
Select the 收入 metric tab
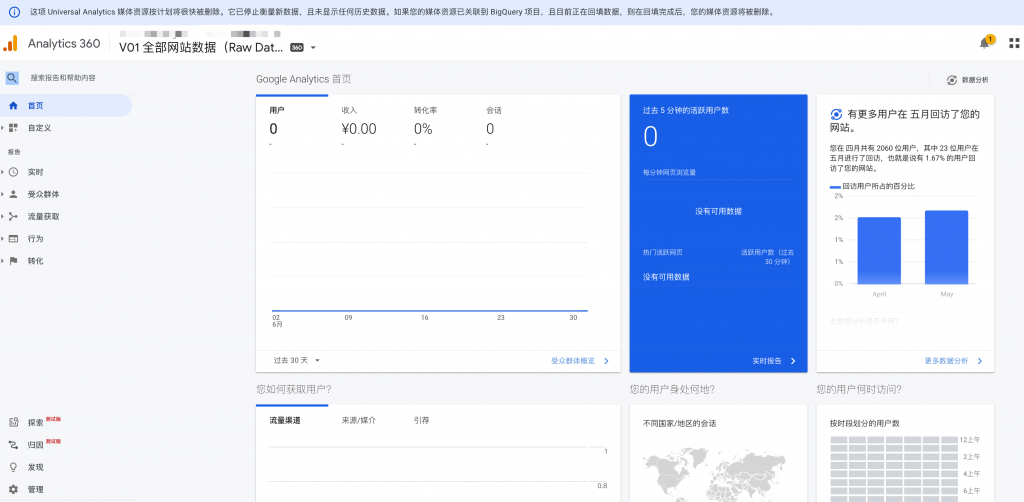[x=364, y=123]
